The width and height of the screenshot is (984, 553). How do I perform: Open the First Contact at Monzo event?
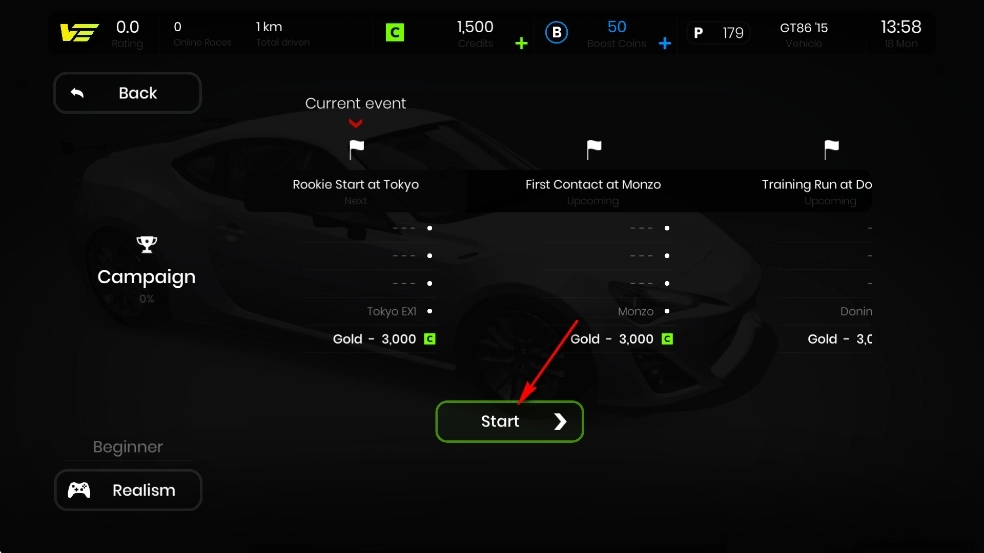click(593, 185)
